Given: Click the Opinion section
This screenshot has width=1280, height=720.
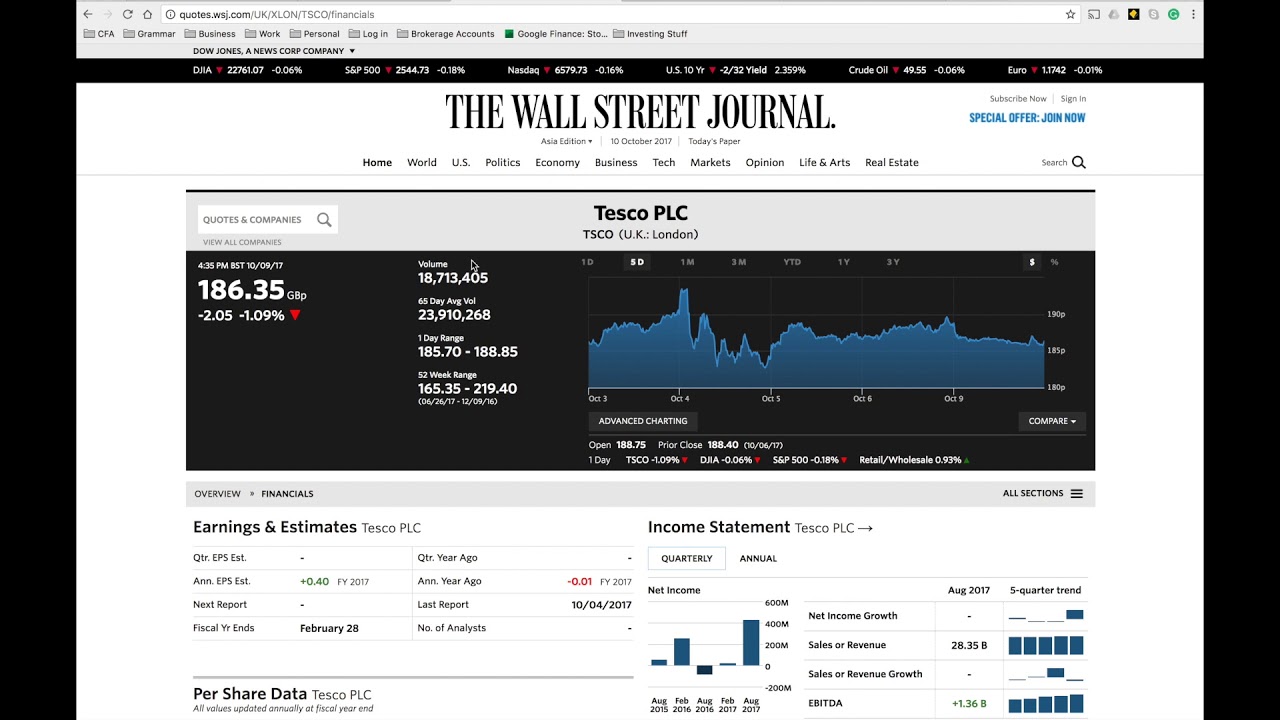Looking at the screenshot, I should tap(765, 162).
